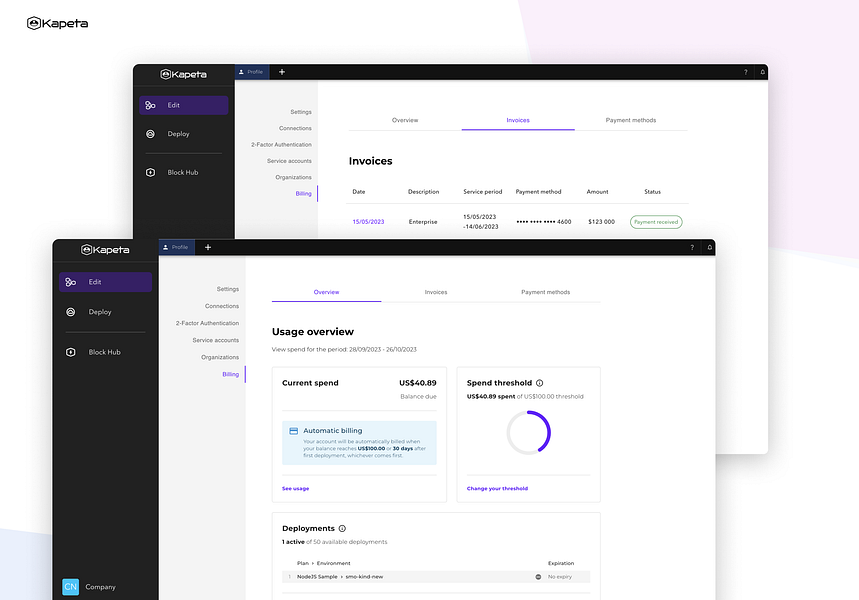Viewport: 859px width, 600px height.
Task: Open the Block Hub from the sidebar
Action: tap(103, 351)
